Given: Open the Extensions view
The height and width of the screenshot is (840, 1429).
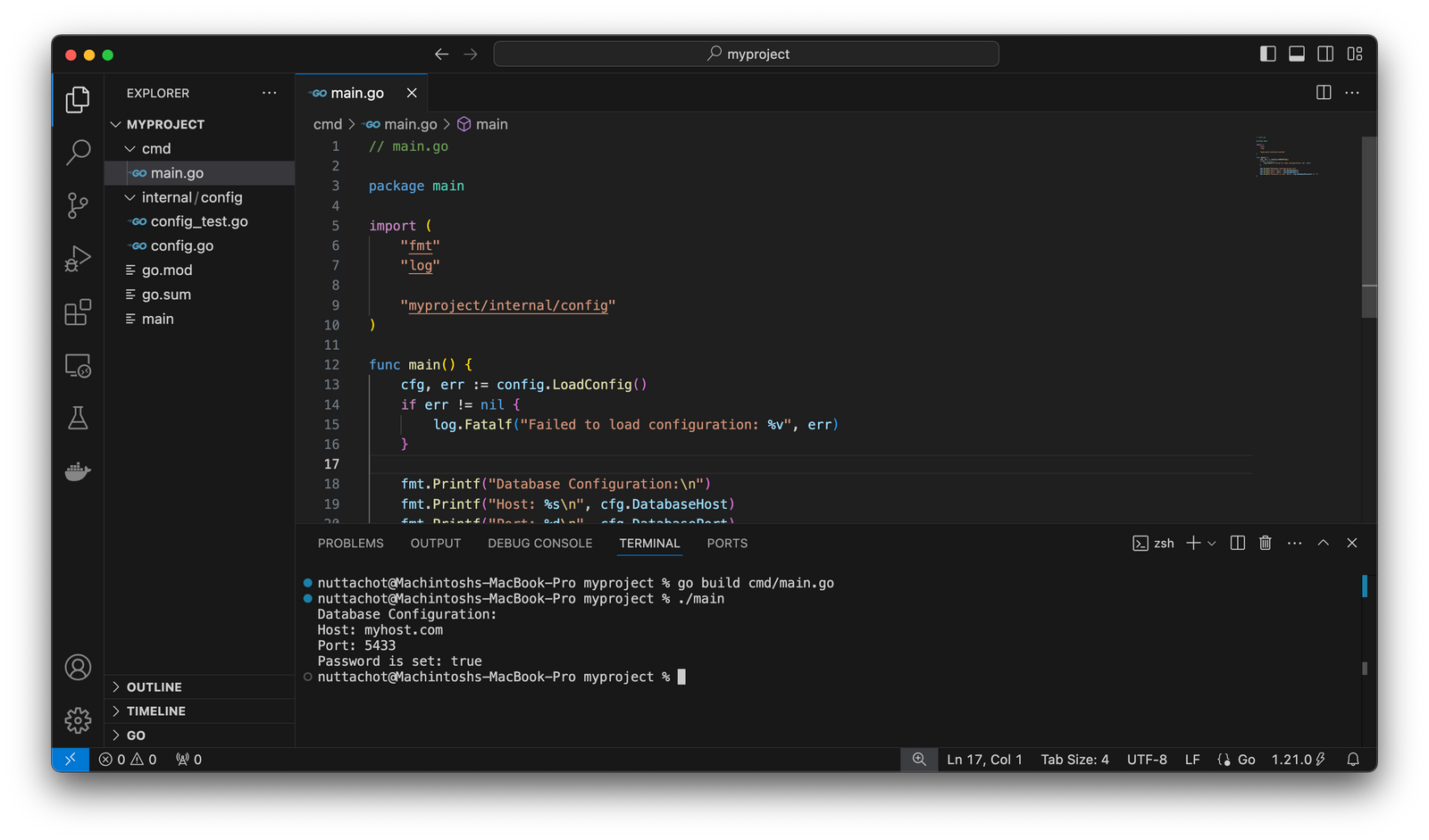Looking at the screenshot, I should pos(77,312).
